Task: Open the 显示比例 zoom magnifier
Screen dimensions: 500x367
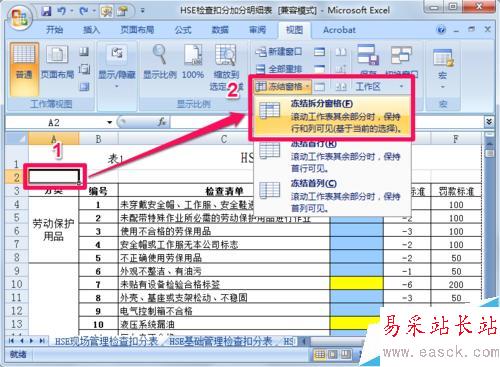Action: [x=160, y=62]
